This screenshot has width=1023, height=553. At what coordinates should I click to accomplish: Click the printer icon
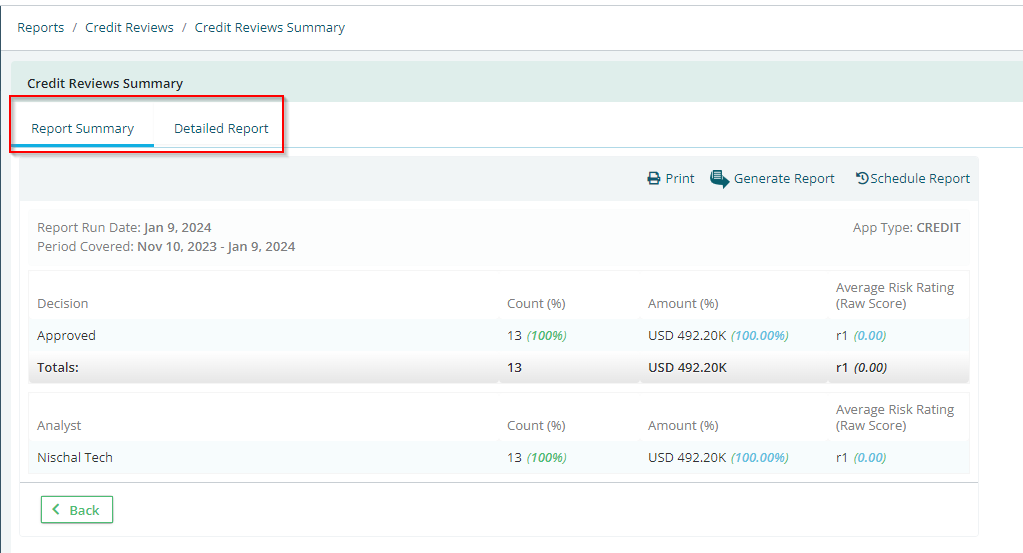(x=654, y=179)
